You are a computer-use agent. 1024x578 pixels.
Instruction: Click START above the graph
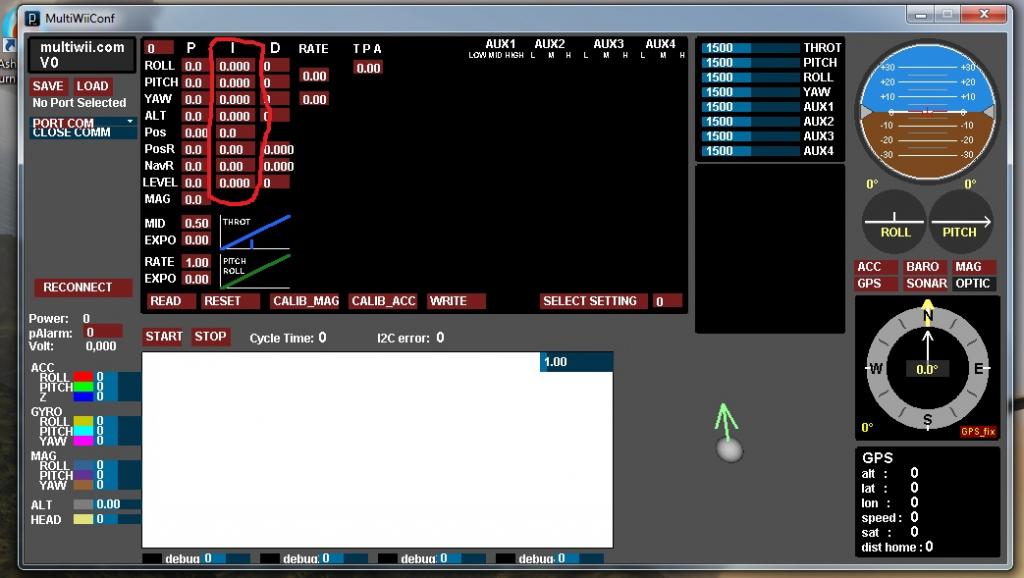164,337
